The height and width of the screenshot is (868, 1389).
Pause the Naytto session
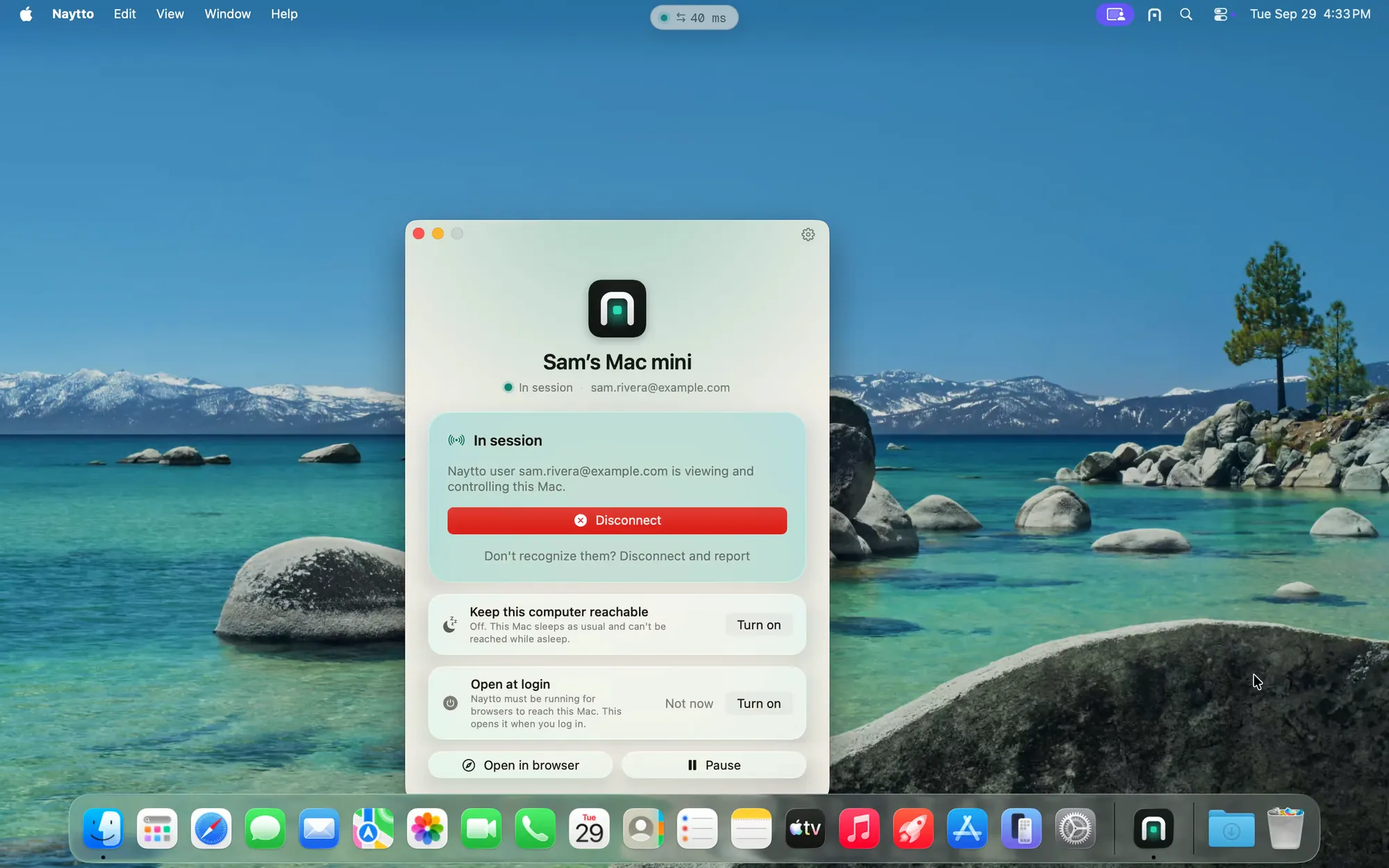coord(714,765)
